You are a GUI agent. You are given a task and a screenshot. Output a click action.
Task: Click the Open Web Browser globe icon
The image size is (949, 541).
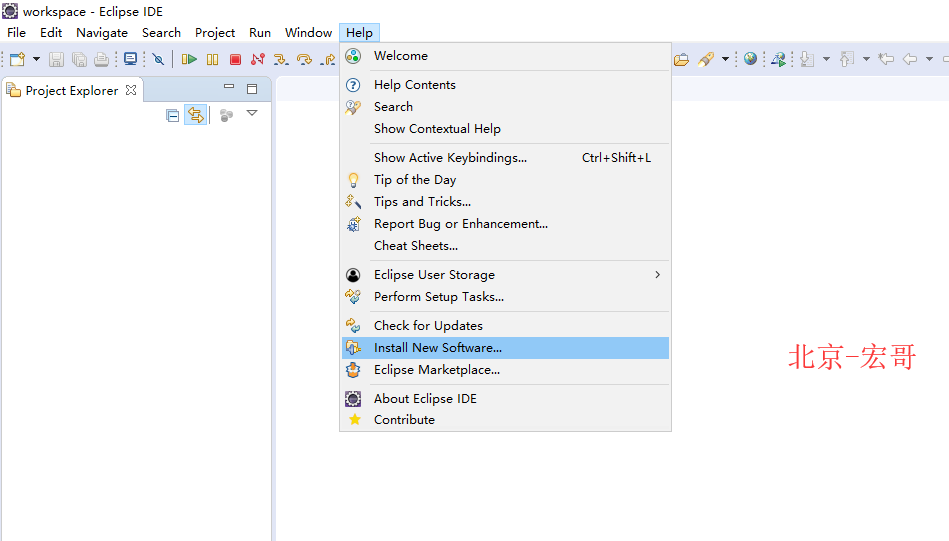click(750, 59)
